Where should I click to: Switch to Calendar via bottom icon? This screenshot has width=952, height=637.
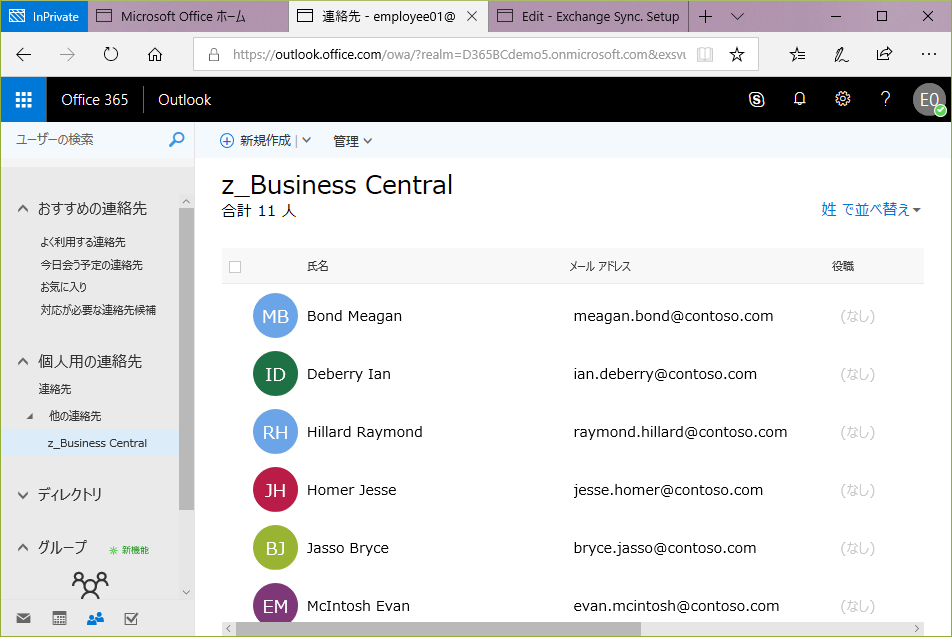tap(60, 618)
